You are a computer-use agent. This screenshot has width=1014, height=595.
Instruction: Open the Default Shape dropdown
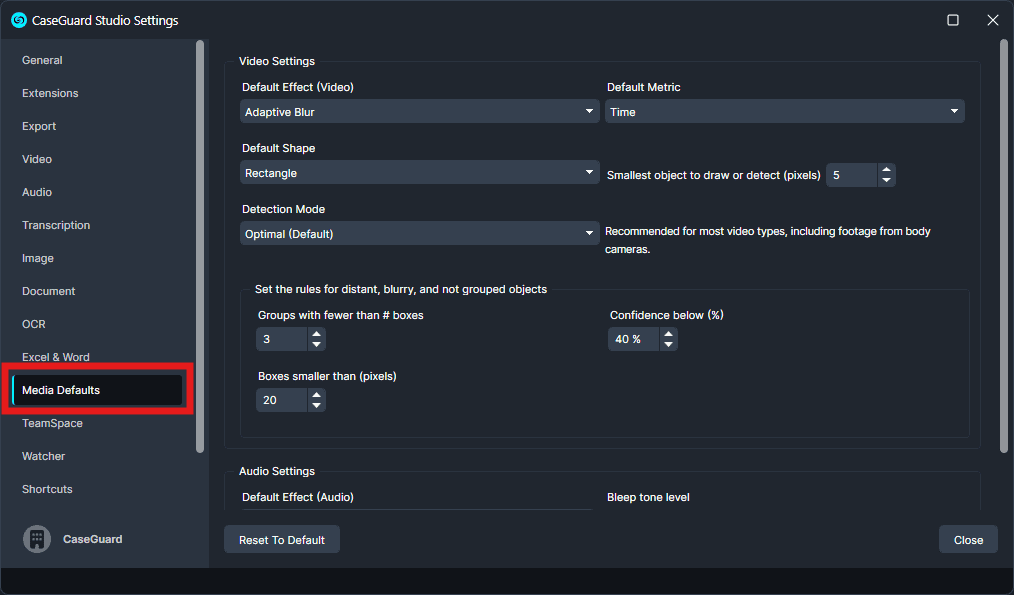pyautogui.click(x=419, y=173)
